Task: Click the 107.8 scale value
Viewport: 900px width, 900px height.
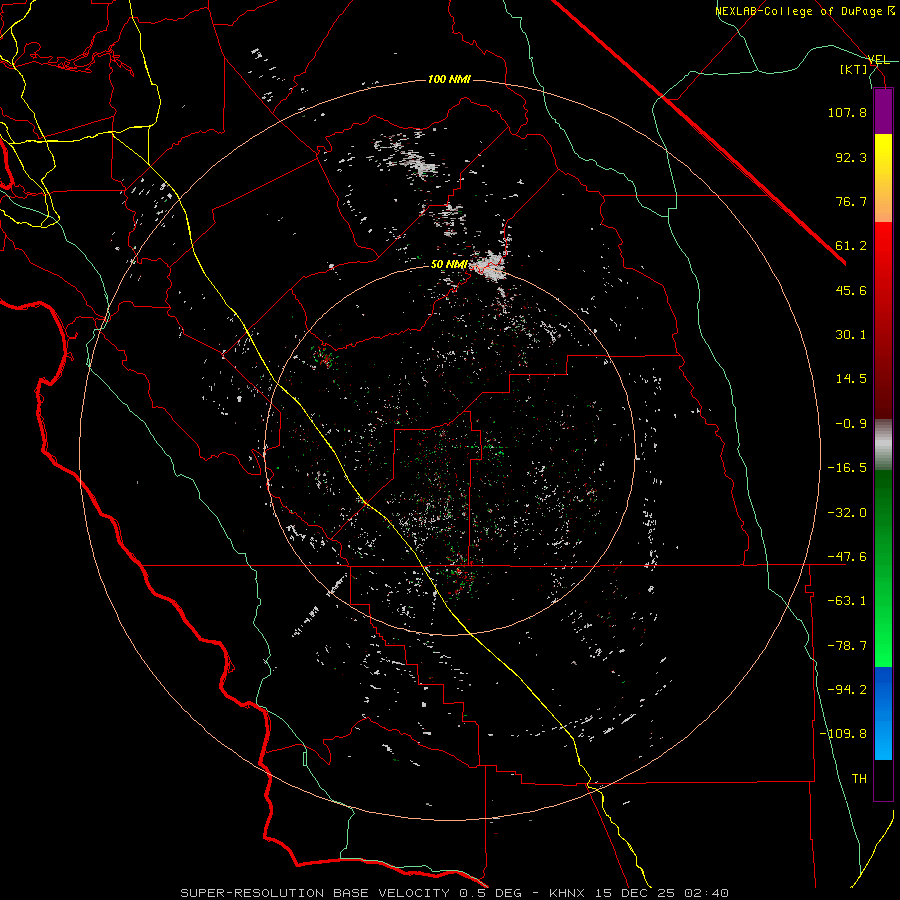Action: coord(846,113)
